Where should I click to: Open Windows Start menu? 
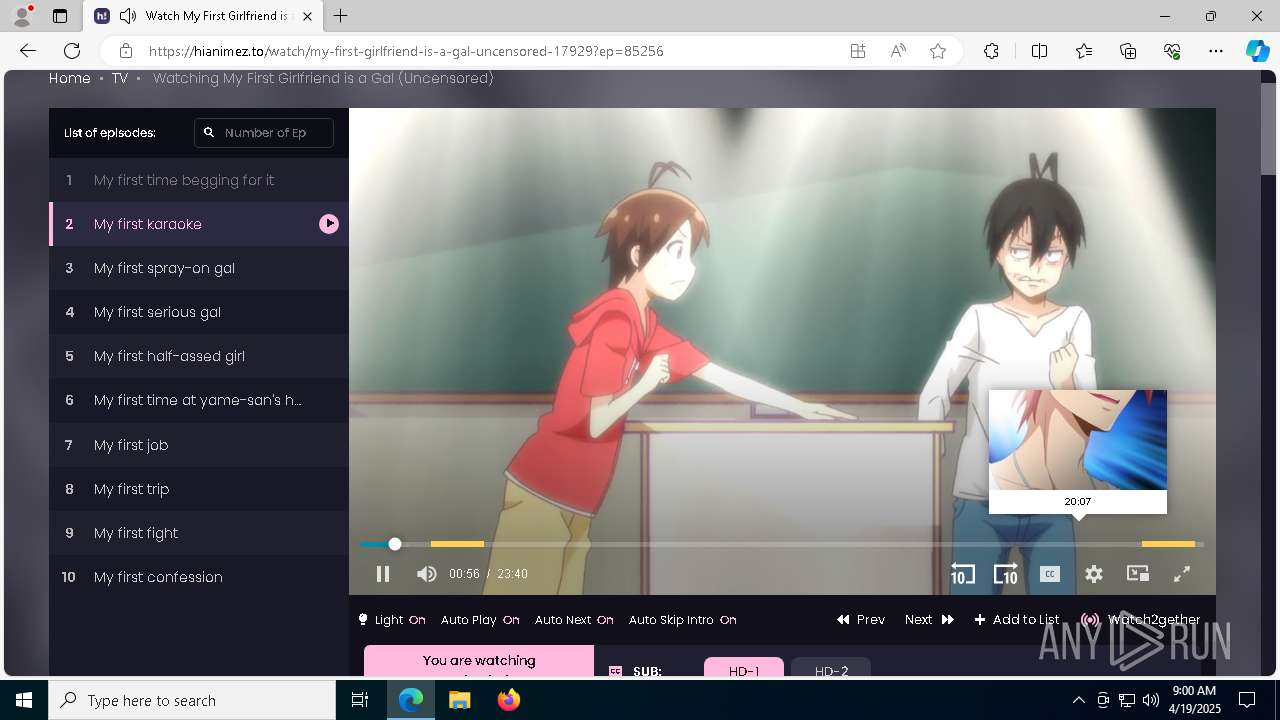pos(24,700)
